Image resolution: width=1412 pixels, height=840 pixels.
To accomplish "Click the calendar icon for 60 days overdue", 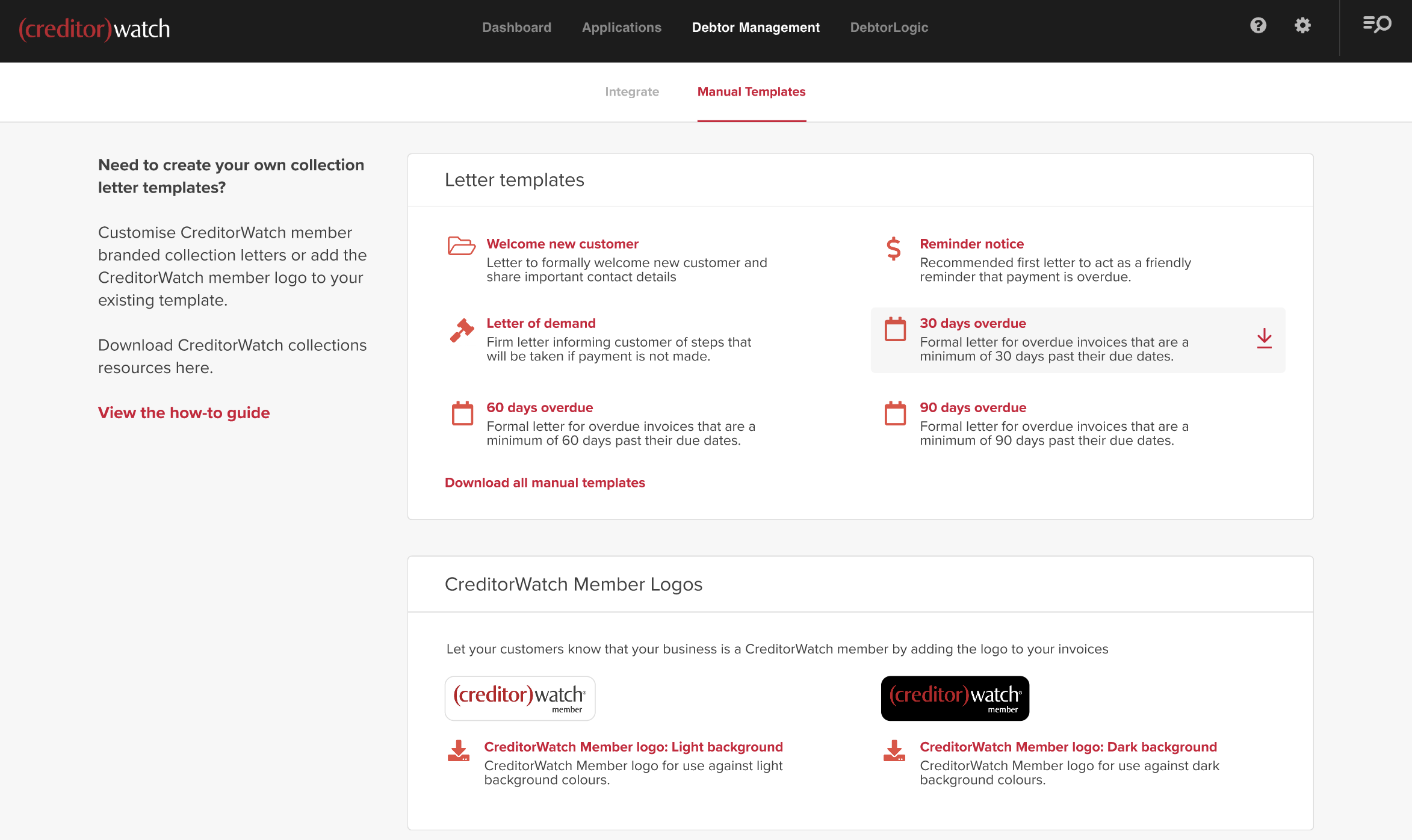I will pyautogui.click(x=462, y=413).
